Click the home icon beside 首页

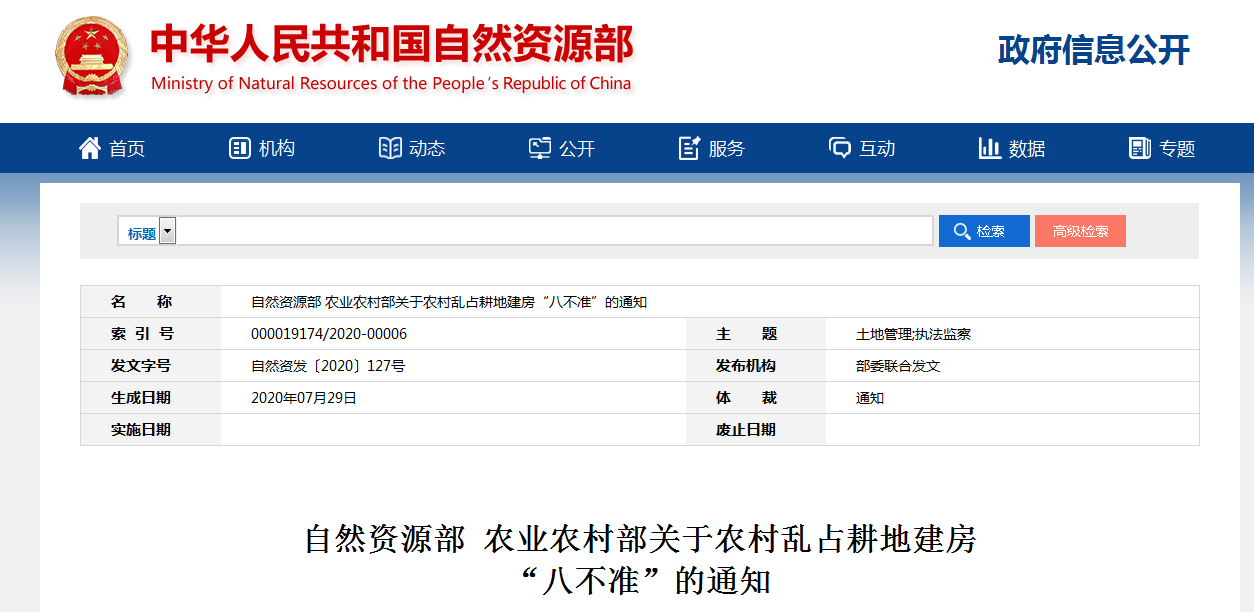tap(90, 148)
